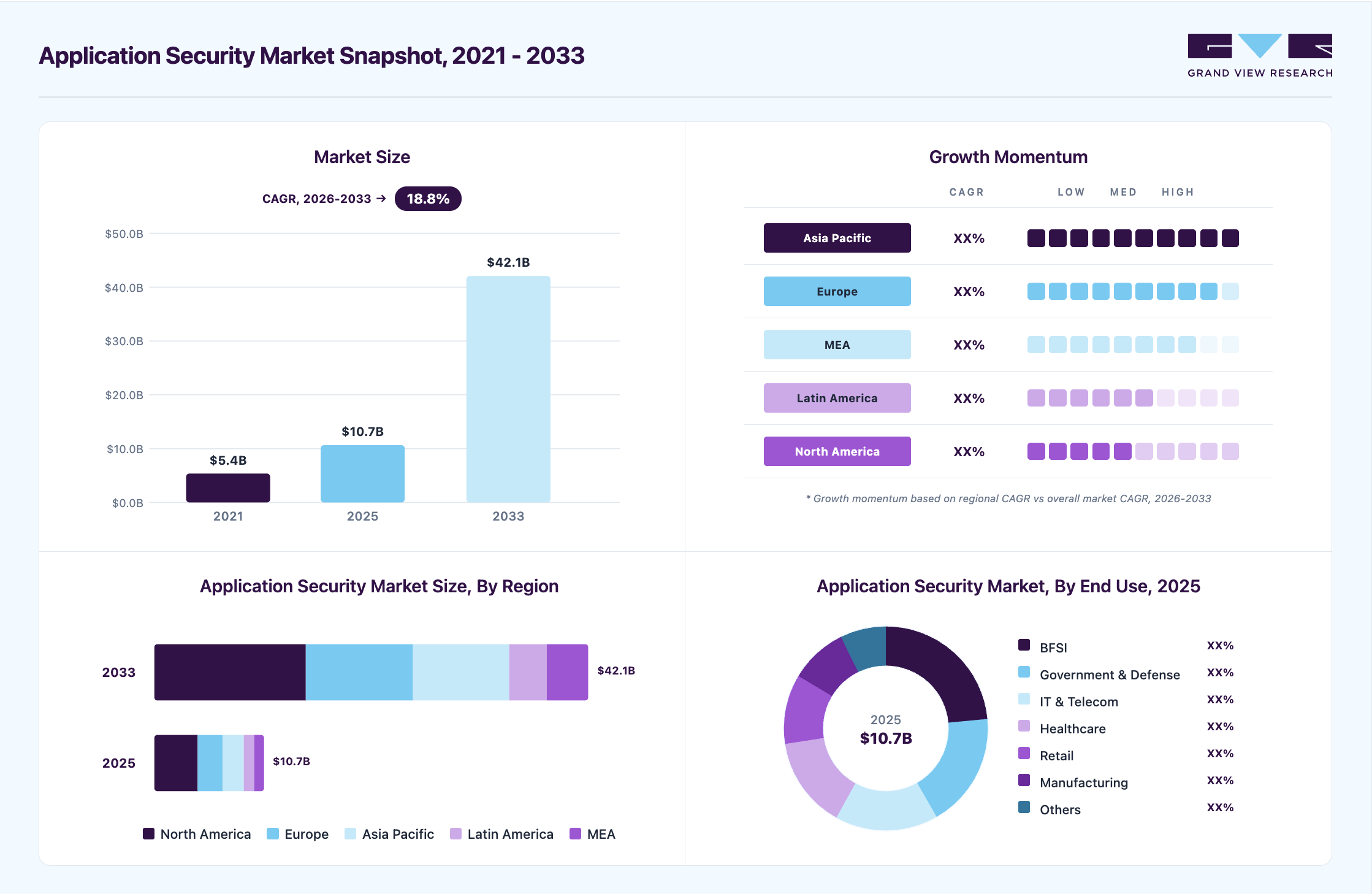Click the Grand View Research logo
Image resolution: width=1372 pixels, height=894 pixels.
1260,55
